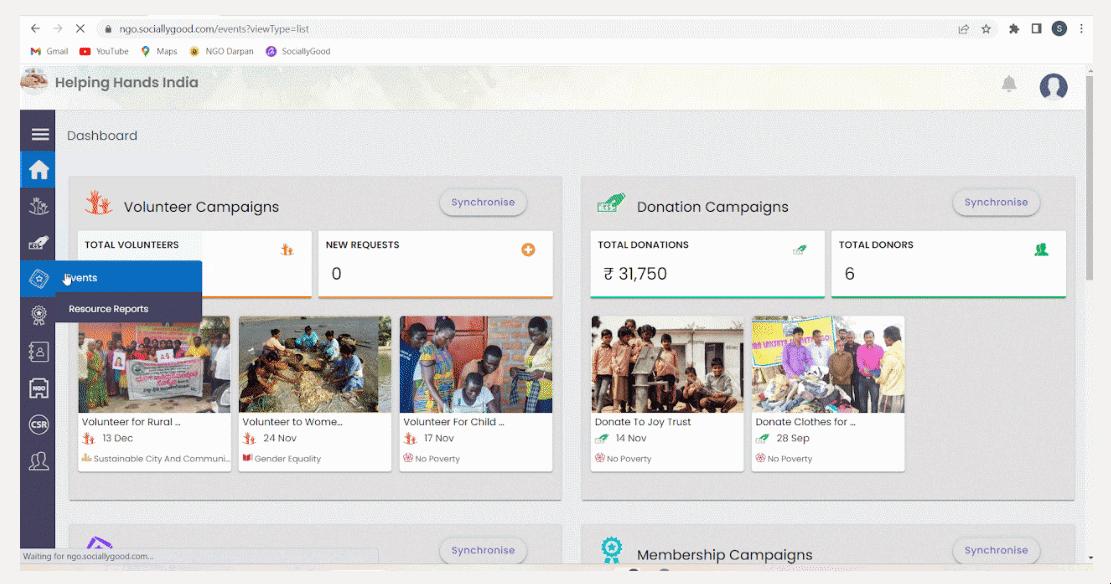Click the add New Requests plus icon
The width and height of the screenshot is (1111, 584).
[x=528, y=249]
